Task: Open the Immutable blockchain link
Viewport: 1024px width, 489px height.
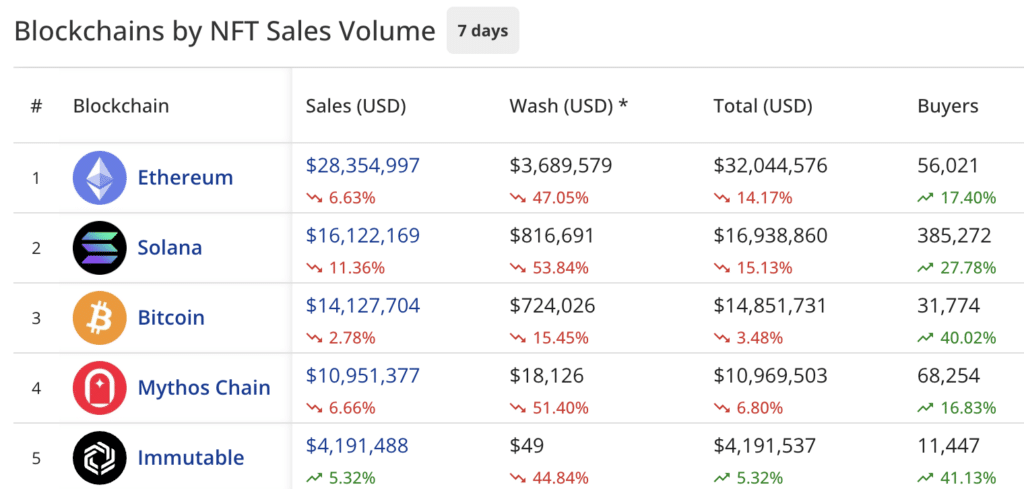Action: tap(191, 458)
